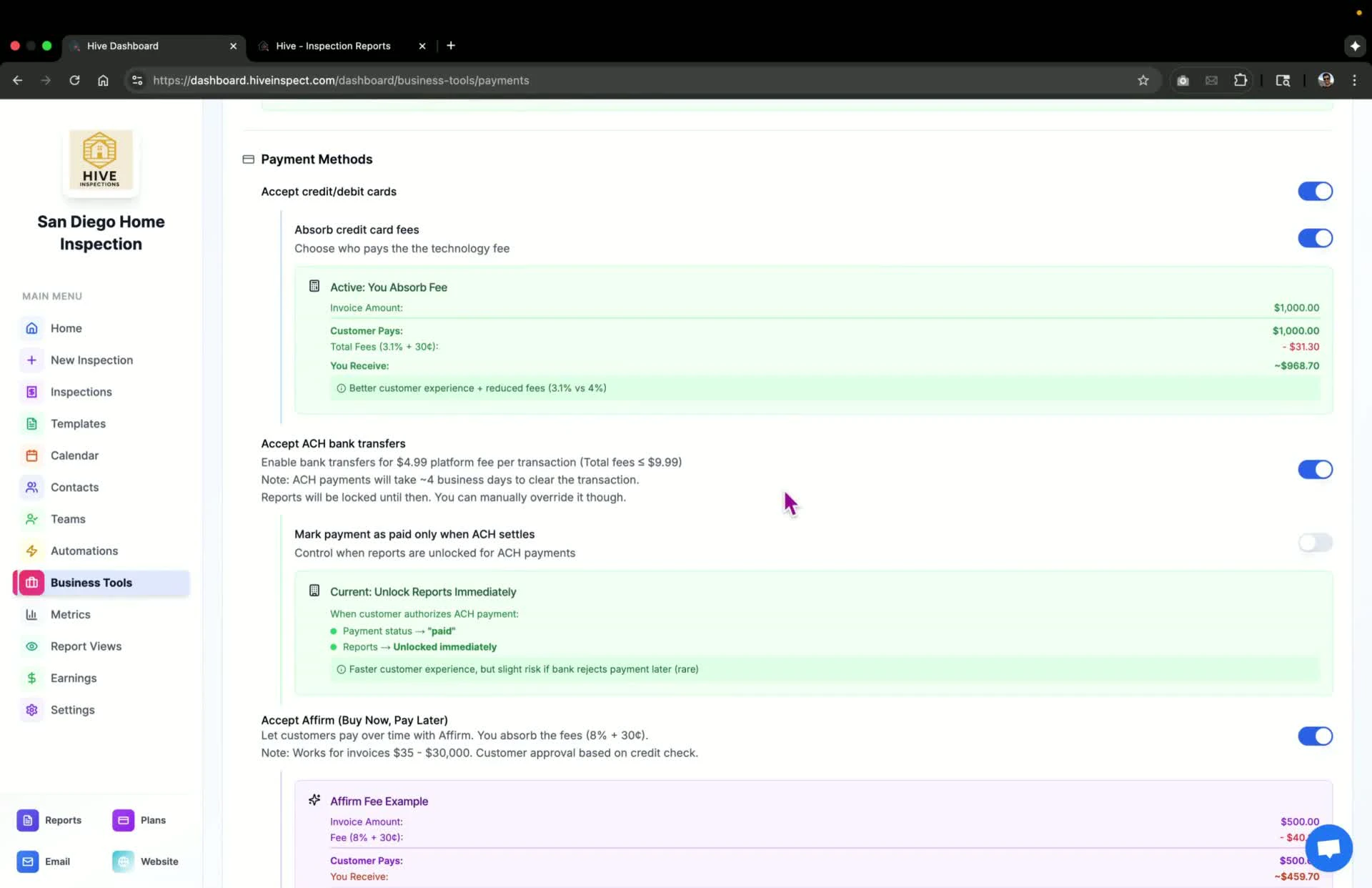
Task: Click the Automations lightning icon
Action: 31,551
